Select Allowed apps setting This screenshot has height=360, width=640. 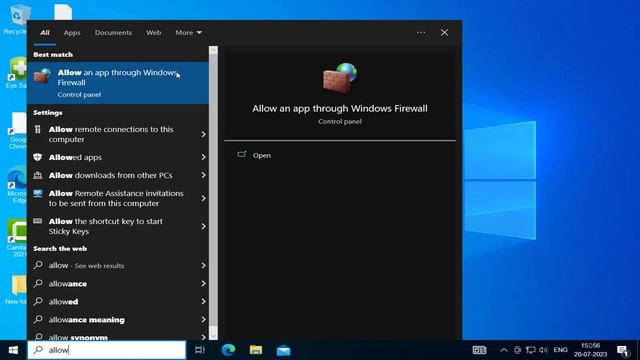118,157
